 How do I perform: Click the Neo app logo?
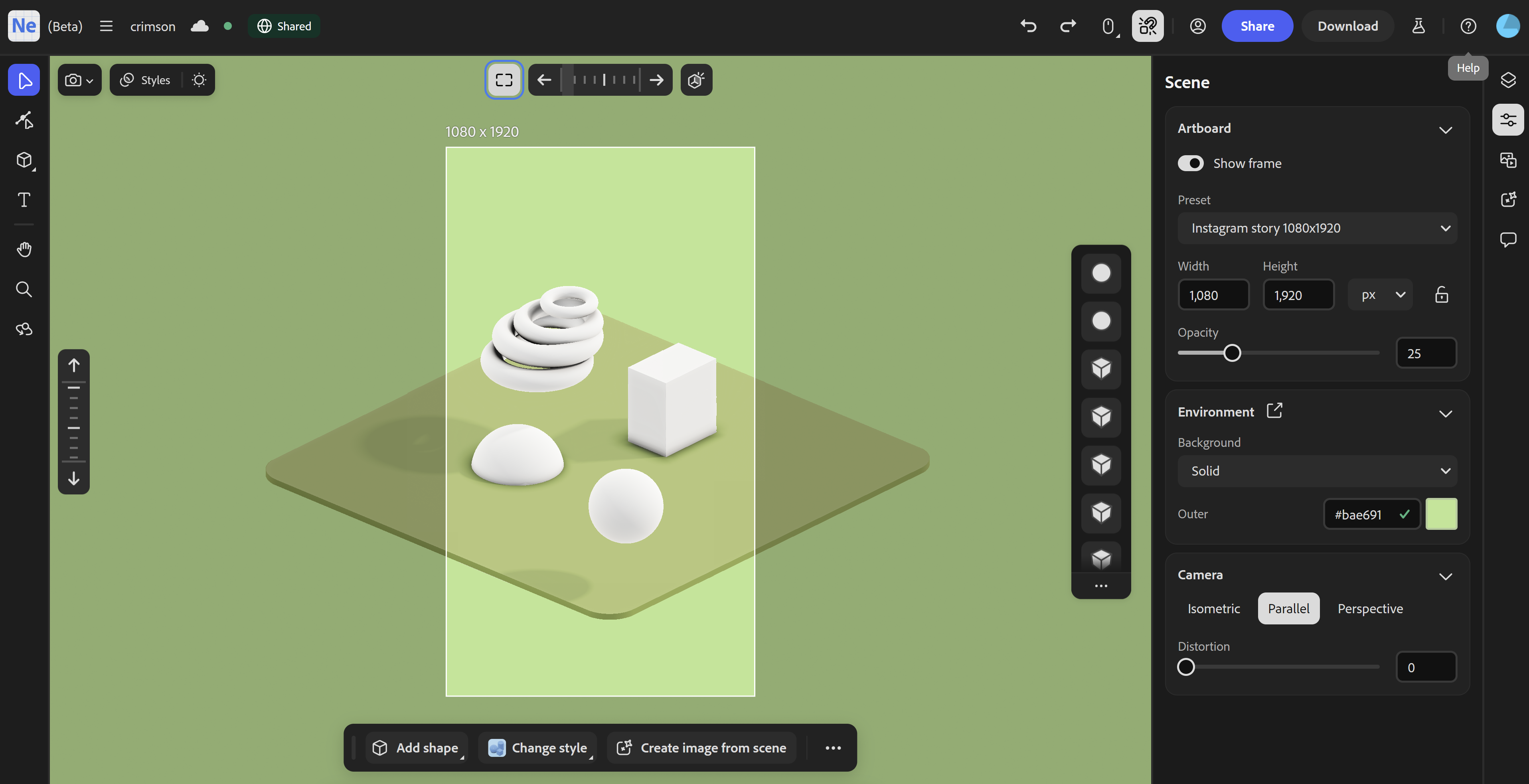click(x=24, y=26)
